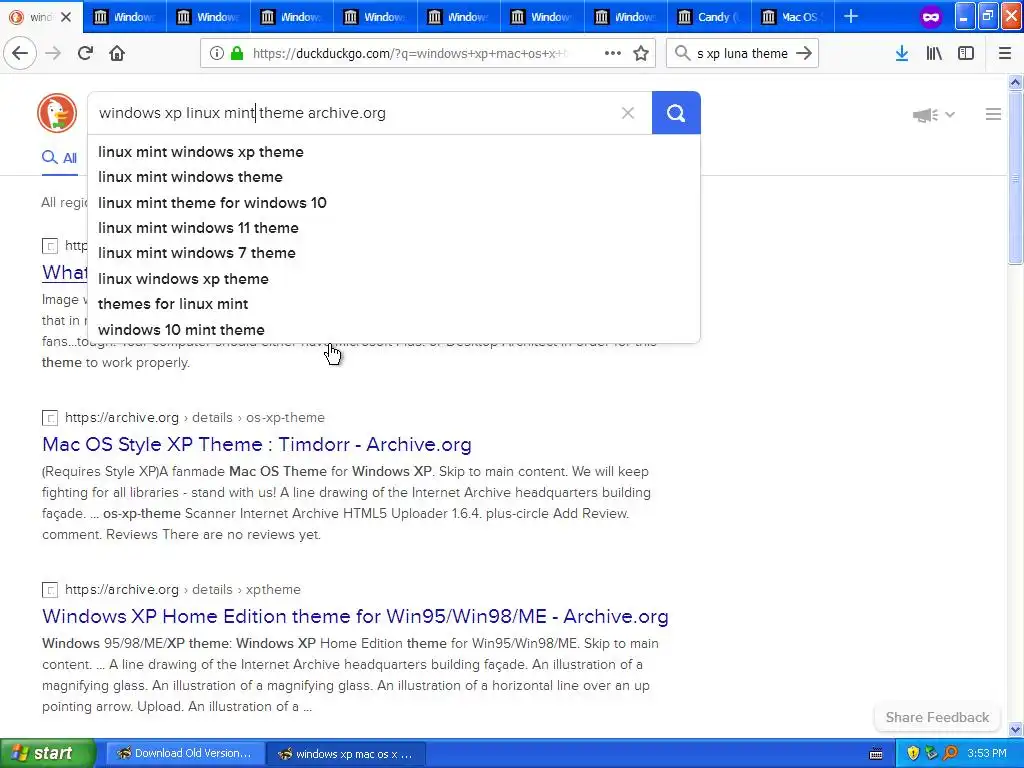
Task: Switch to 'Download Old Version...' taskbar window
Action: 185,753
